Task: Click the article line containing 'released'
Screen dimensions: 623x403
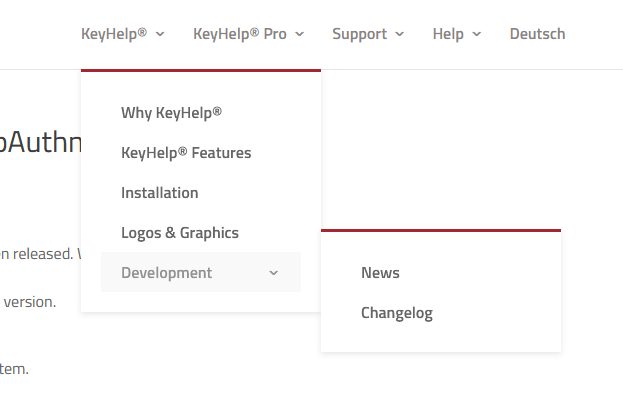Action: tap(38, 253)
